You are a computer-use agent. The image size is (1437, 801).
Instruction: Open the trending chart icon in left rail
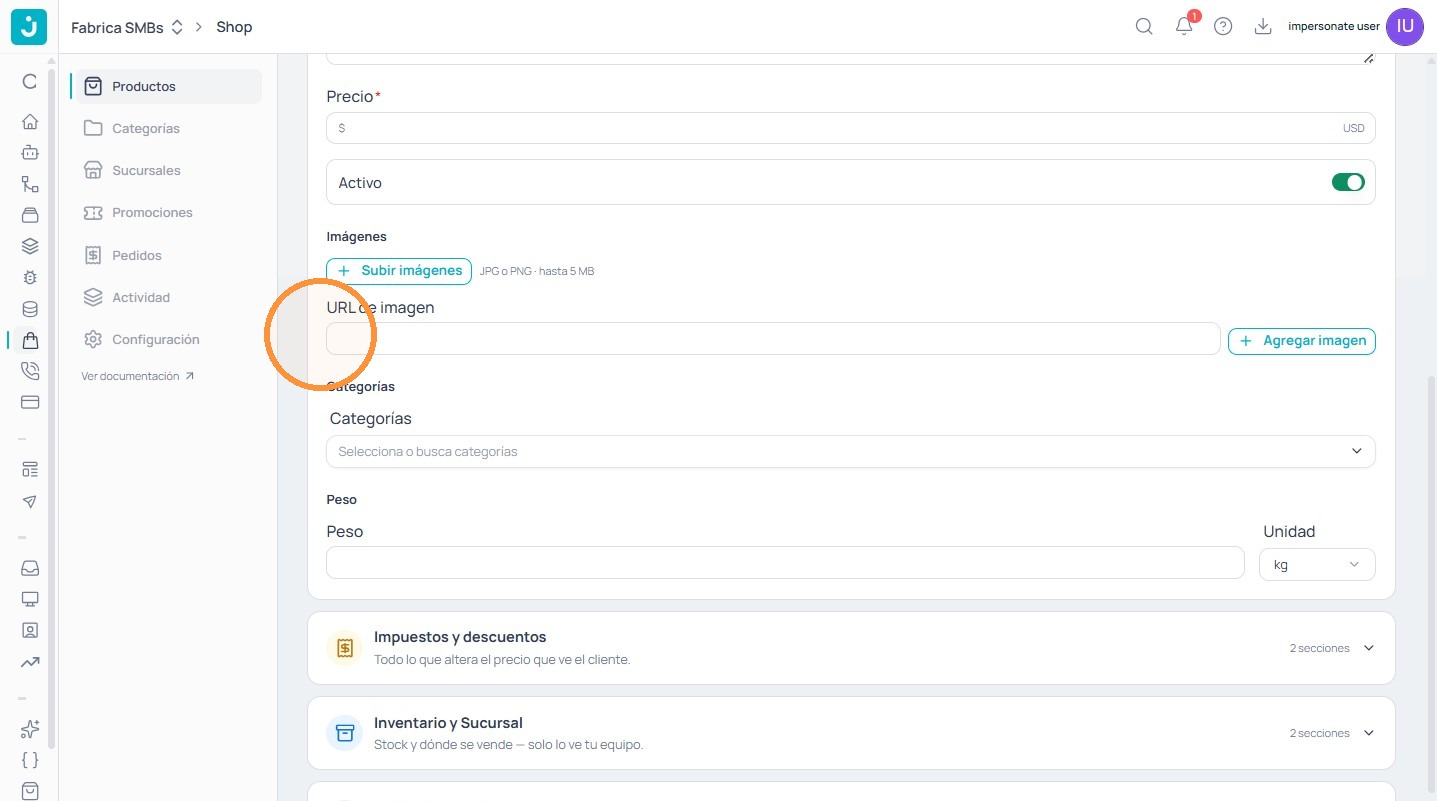pos(30,662)
